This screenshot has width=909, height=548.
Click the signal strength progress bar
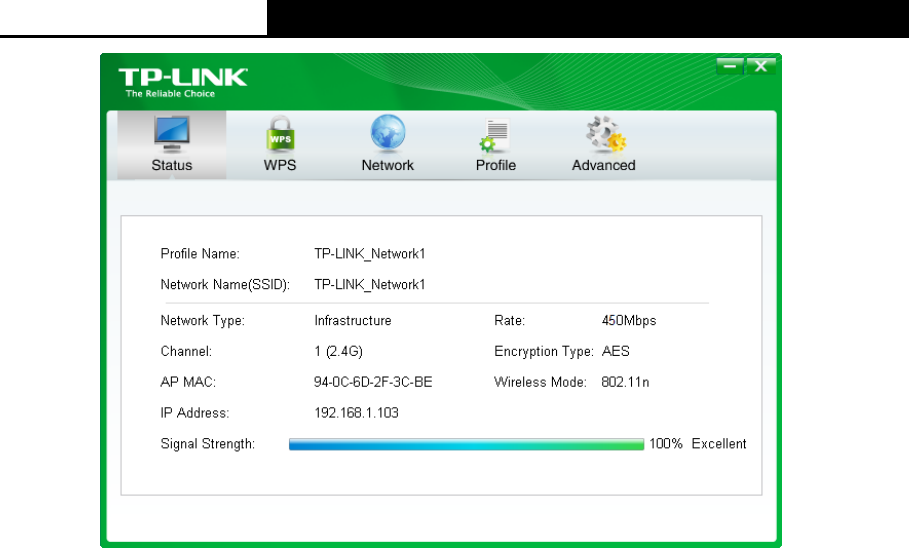click(x=466, y=444)
